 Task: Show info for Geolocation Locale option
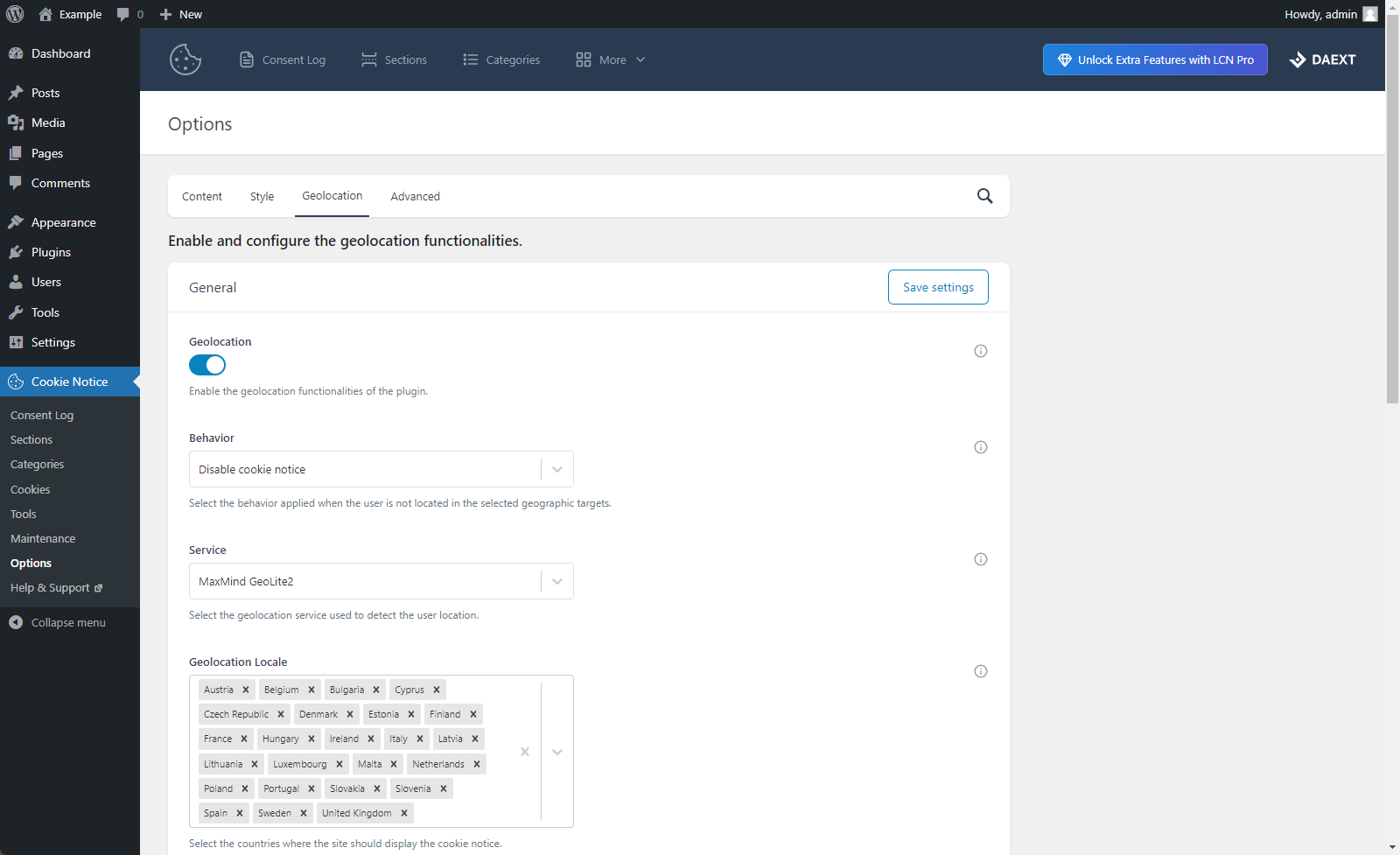click(981, 671)
